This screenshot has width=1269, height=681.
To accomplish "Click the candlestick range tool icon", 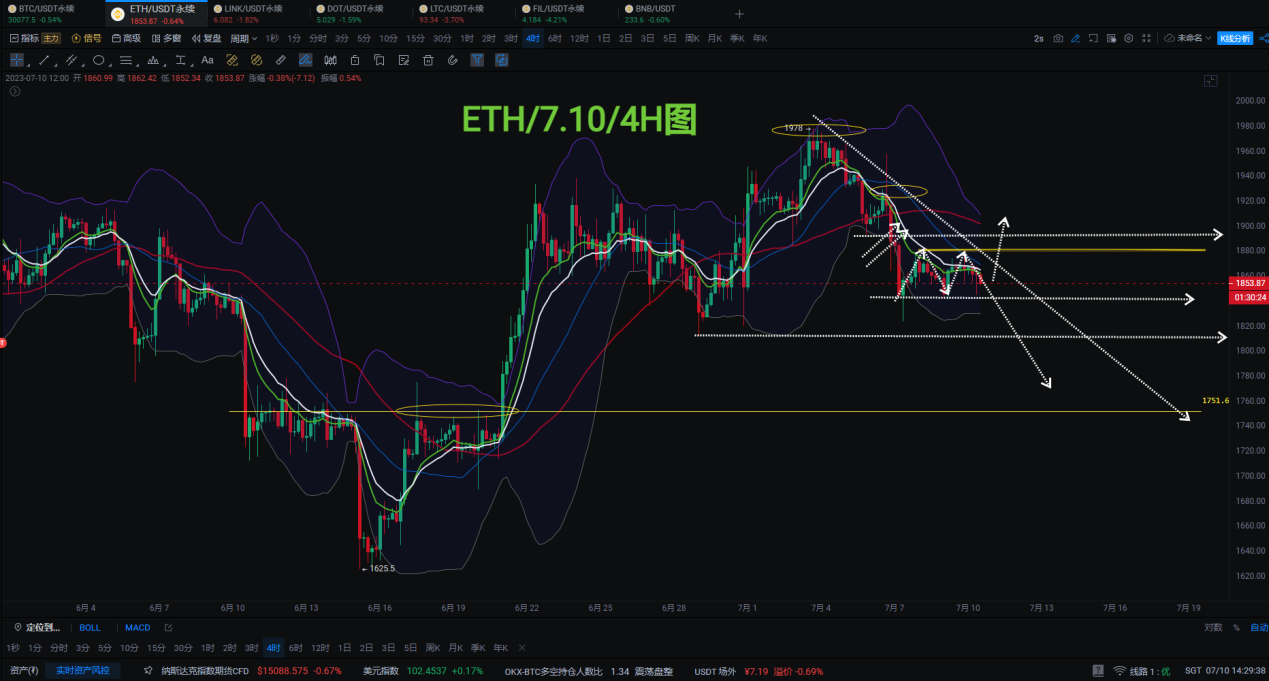I will (330, 60).
